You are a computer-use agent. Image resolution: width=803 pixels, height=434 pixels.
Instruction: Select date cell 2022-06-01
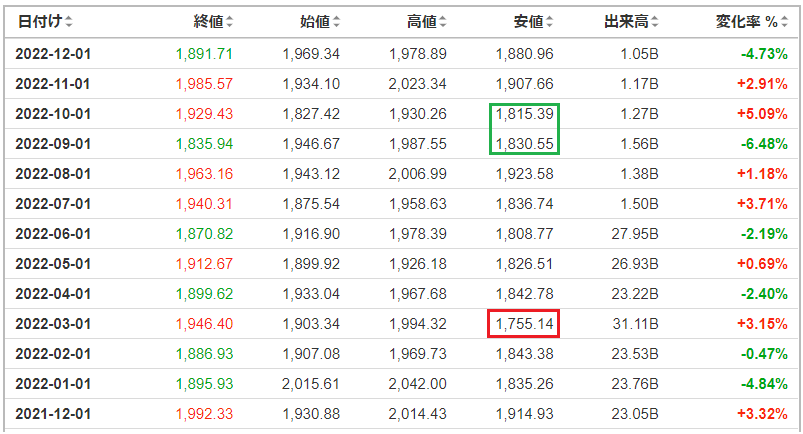53,234
